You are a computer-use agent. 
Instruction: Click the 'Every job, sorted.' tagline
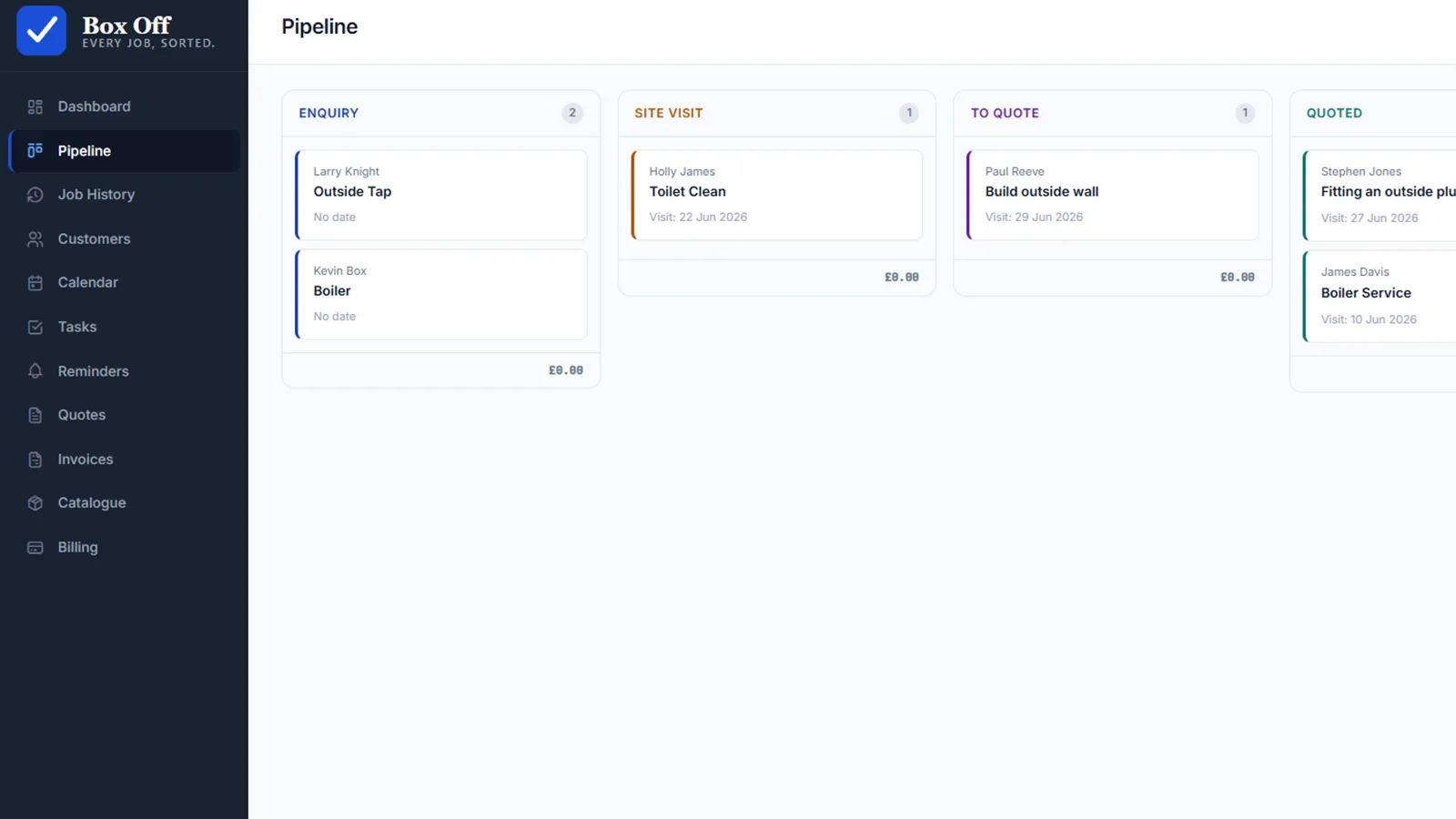coord(148,43)
